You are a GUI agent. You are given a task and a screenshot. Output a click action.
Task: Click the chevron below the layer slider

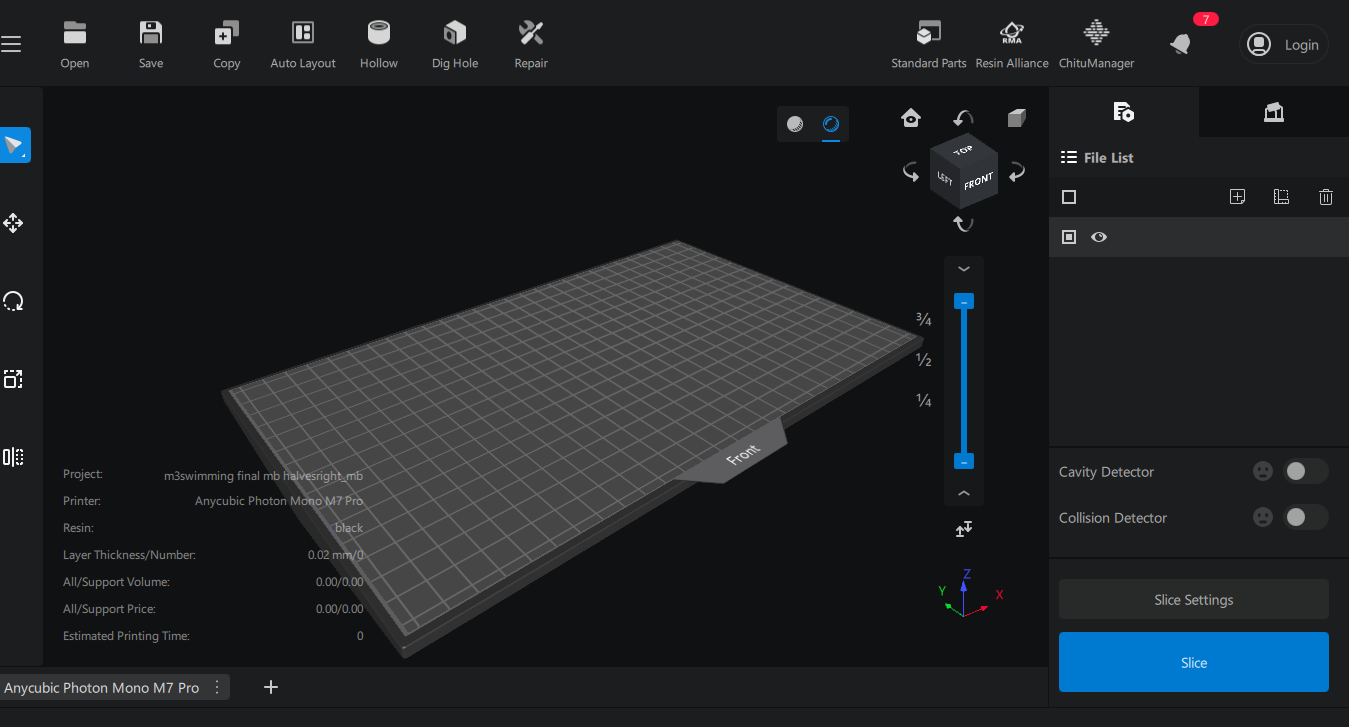pyautogui.click(x=964, y=493)
